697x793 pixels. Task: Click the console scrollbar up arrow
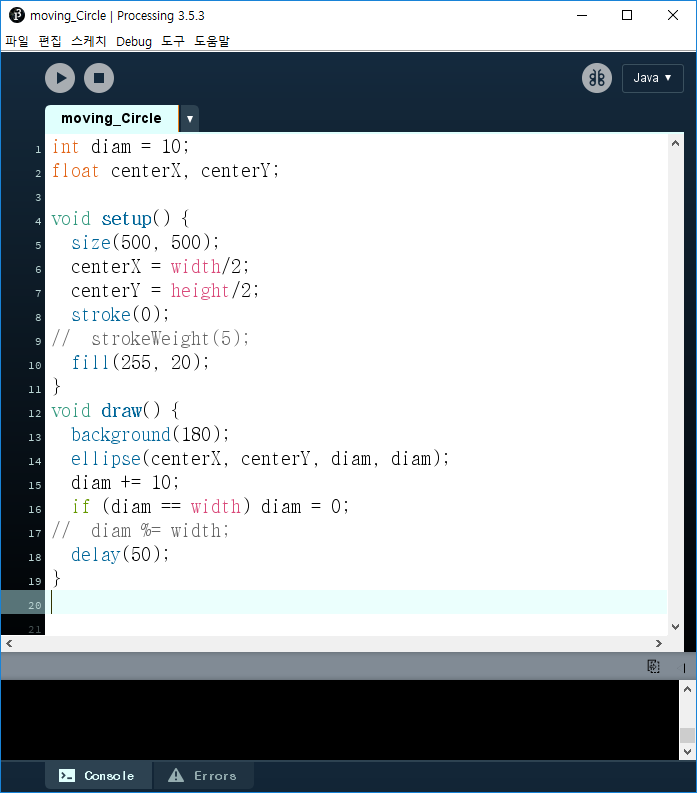(x=687, y=689)
